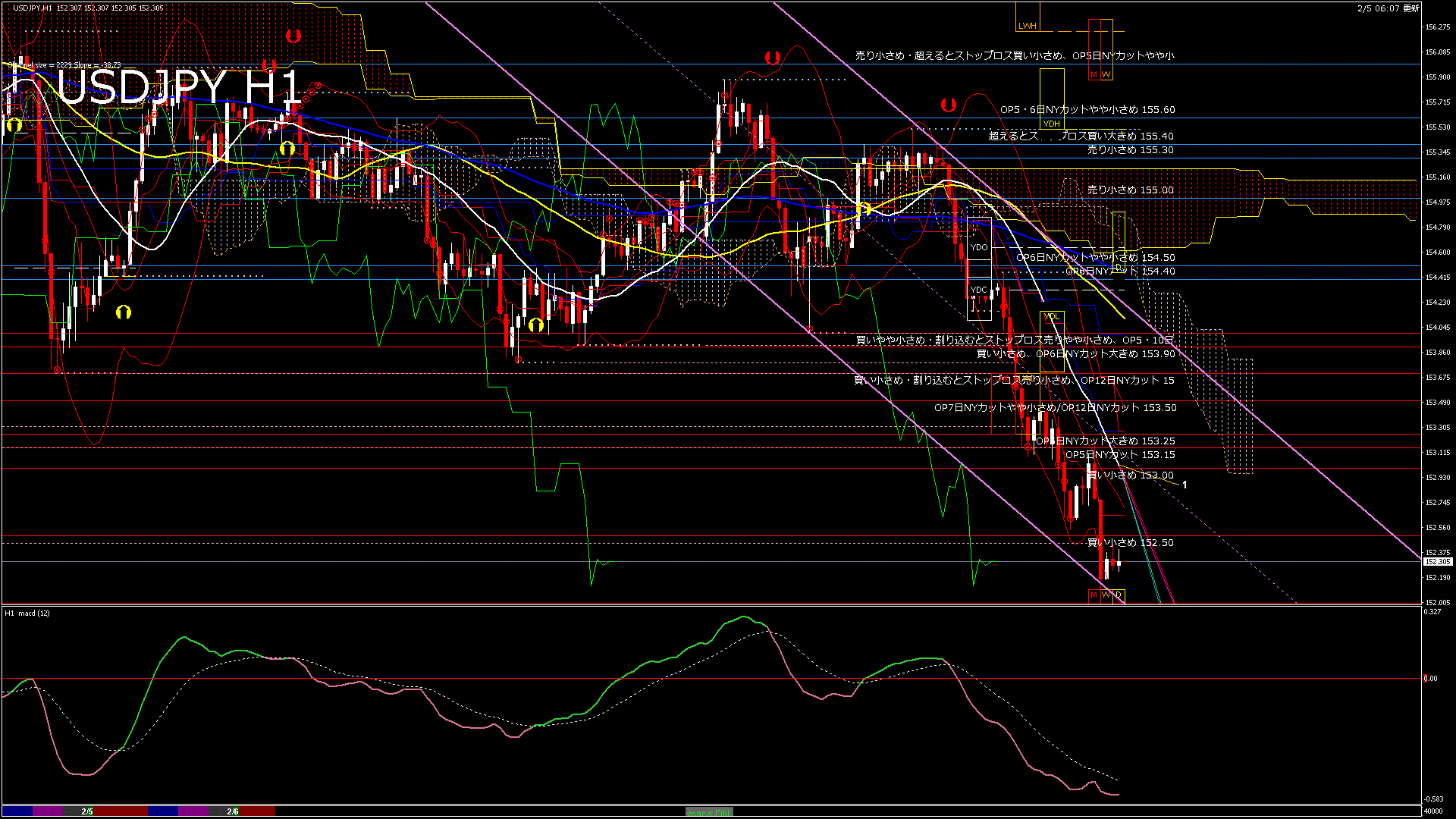Screen dimensions: 1456x819
Task: Click the current price tag 152.305
Action: (1437, 562)
